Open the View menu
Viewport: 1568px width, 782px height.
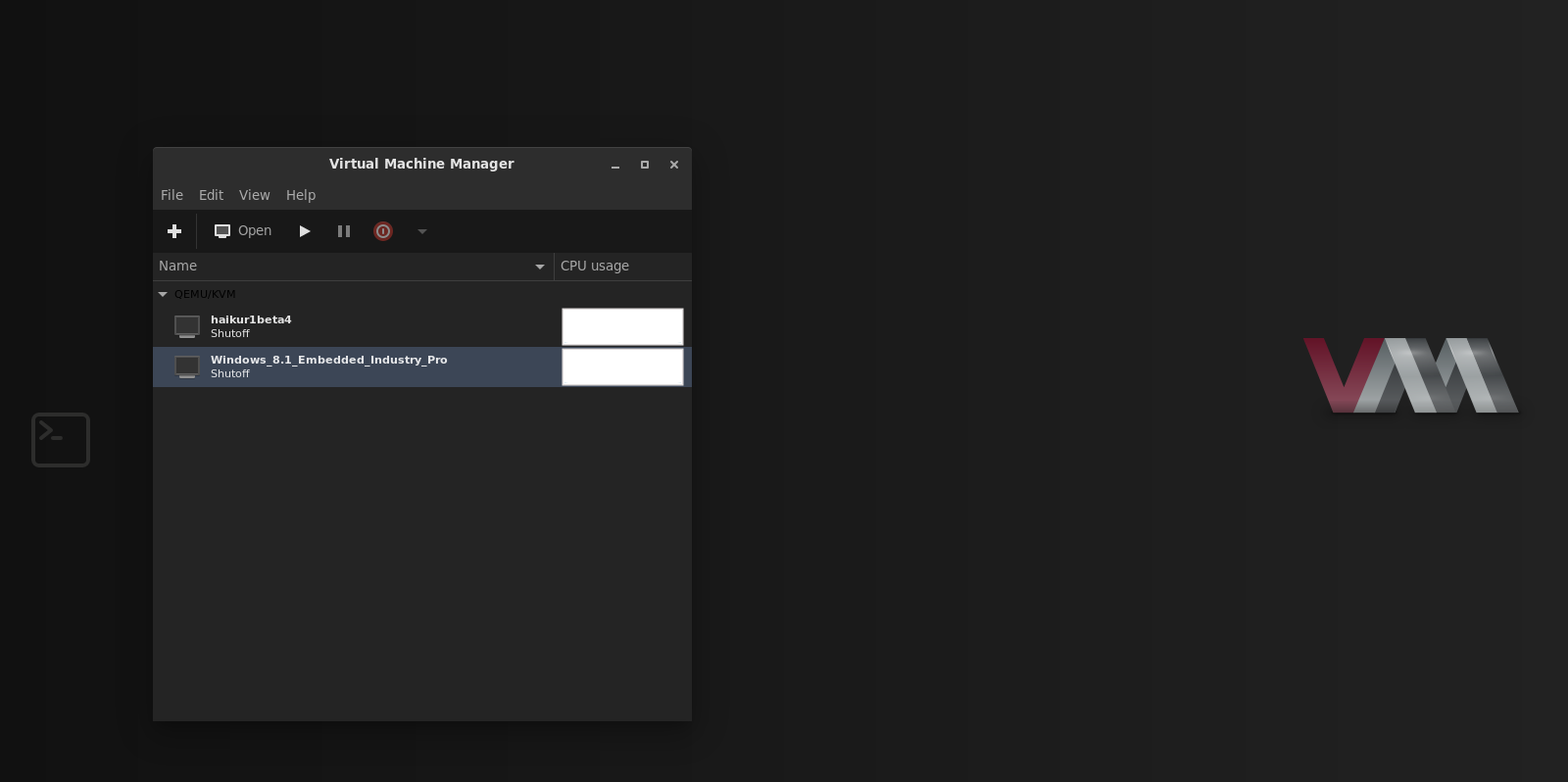254,195
